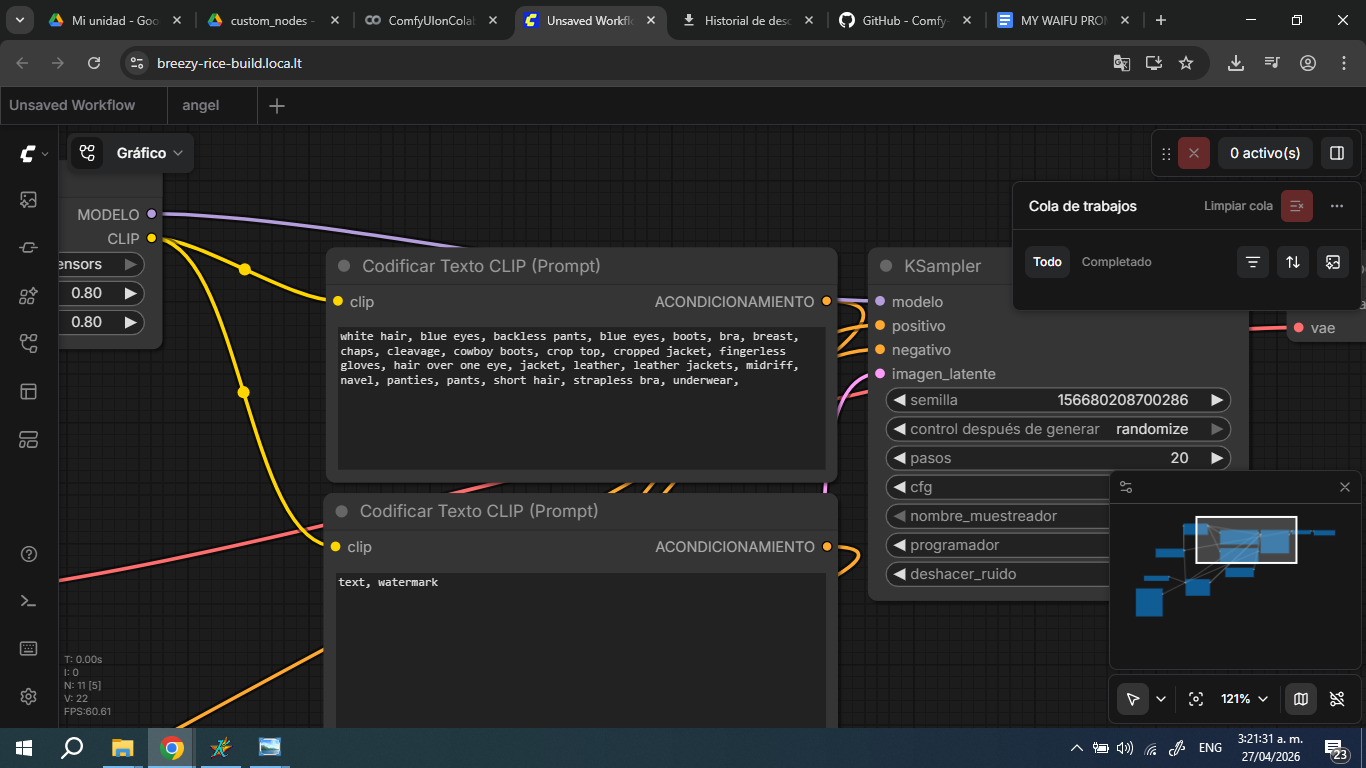The image size is (1366, 768).
Task: Toggle the console terminal icon
Action: tap(29, 601)
